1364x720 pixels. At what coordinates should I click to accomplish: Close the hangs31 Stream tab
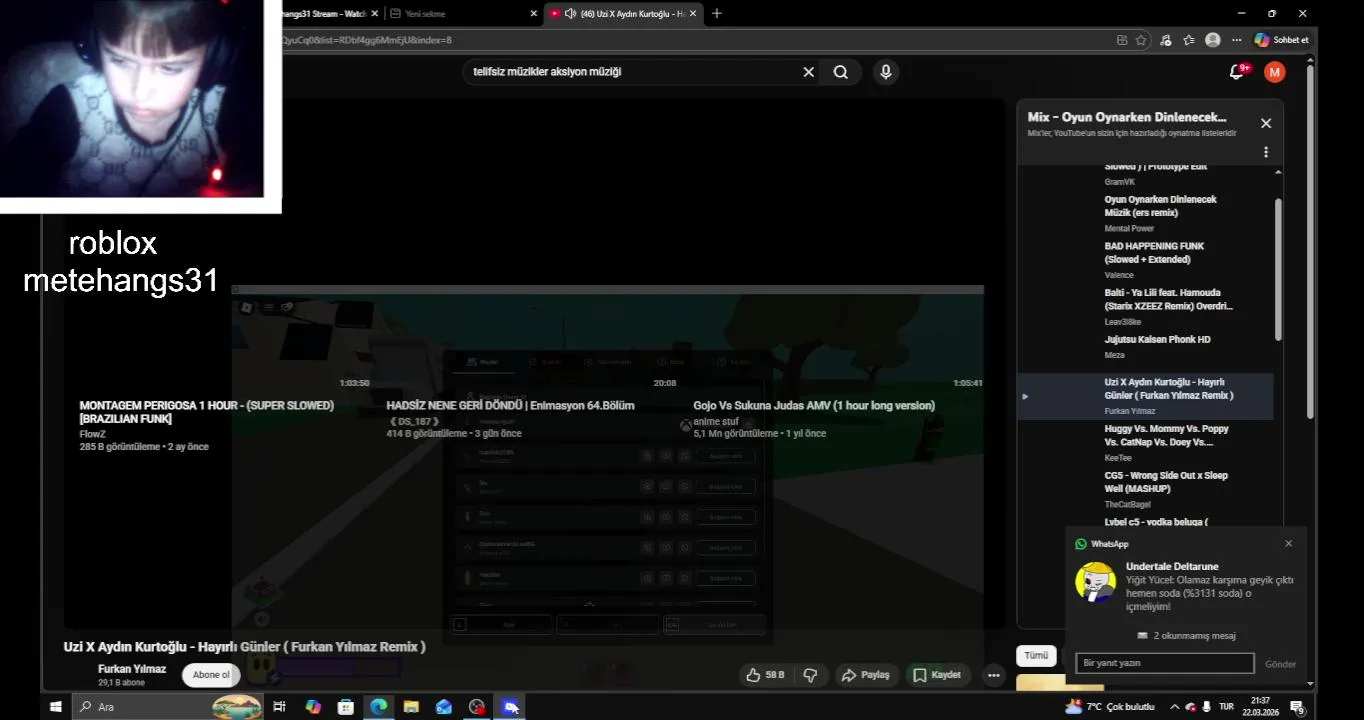[x=374, y=14]
